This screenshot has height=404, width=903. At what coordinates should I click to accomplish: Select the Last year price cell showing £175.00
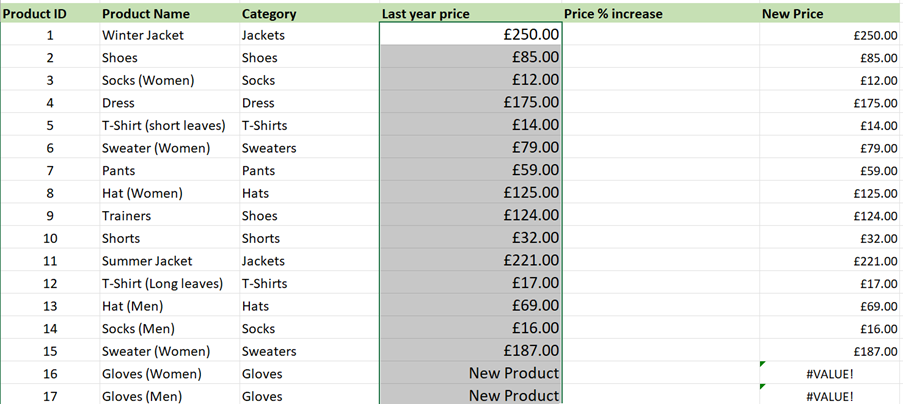click(470, 102)
